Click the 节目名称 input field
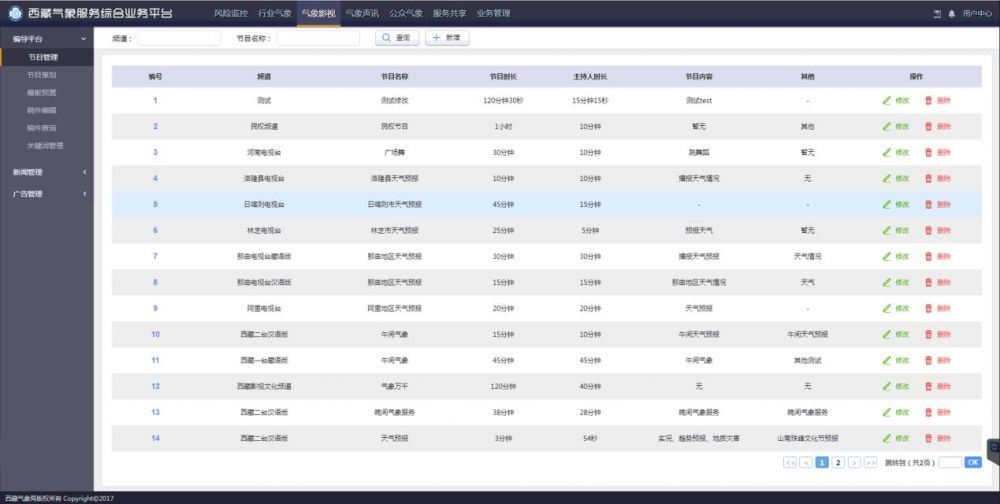The width and height of the screenshot is (1000, 504). tap(317, 38)
